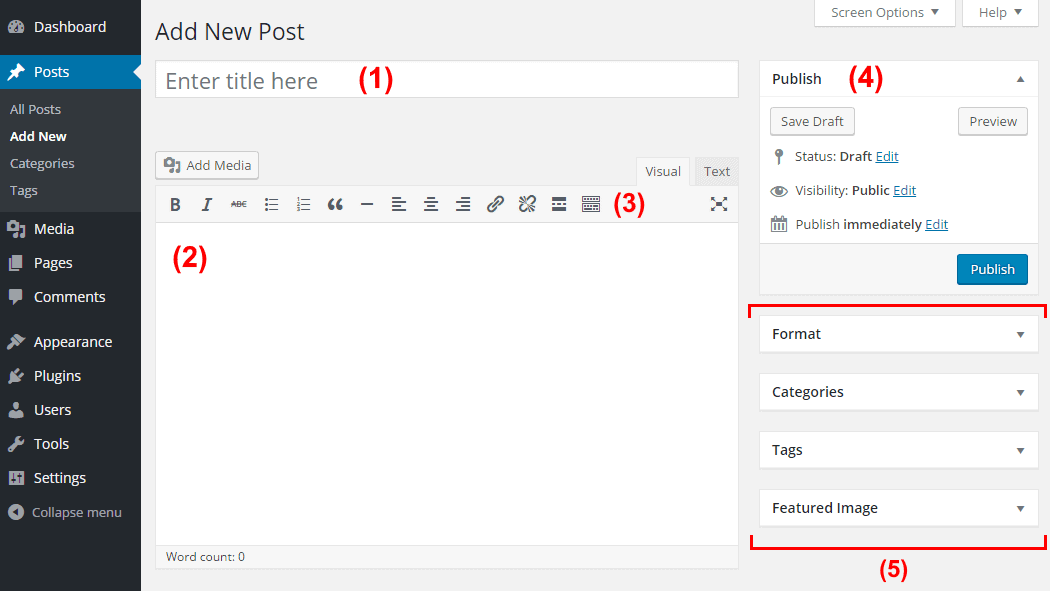Screen dimensions: 1050x591
Task: Open the Tools menu
Action: tap(70, 444)
